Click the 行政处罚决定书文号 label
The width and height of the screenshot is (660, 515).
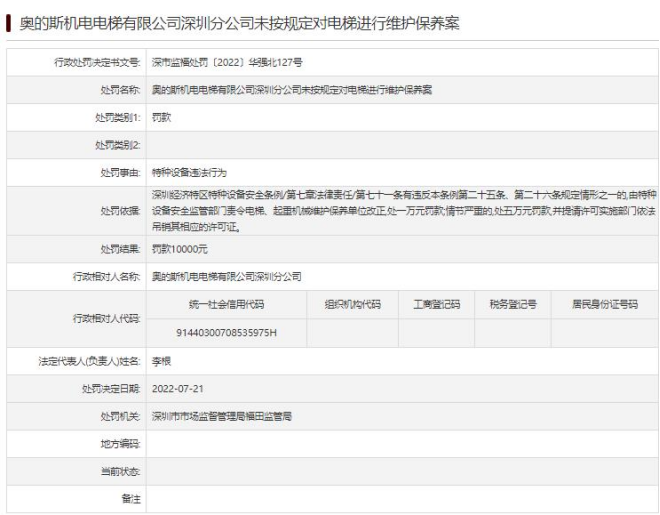pyautogui.click(x=97, y=63)
